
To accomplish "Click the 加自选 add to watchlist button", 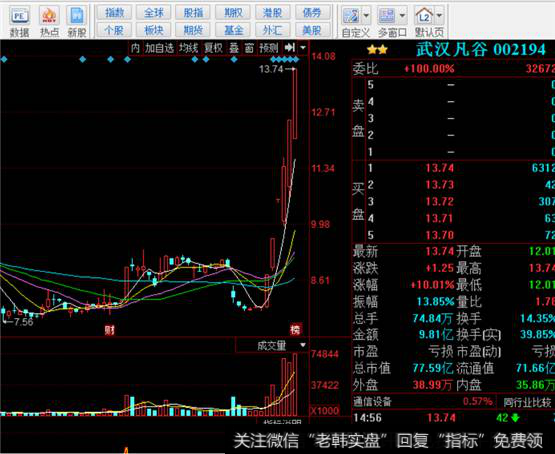I will coord(159,48).
